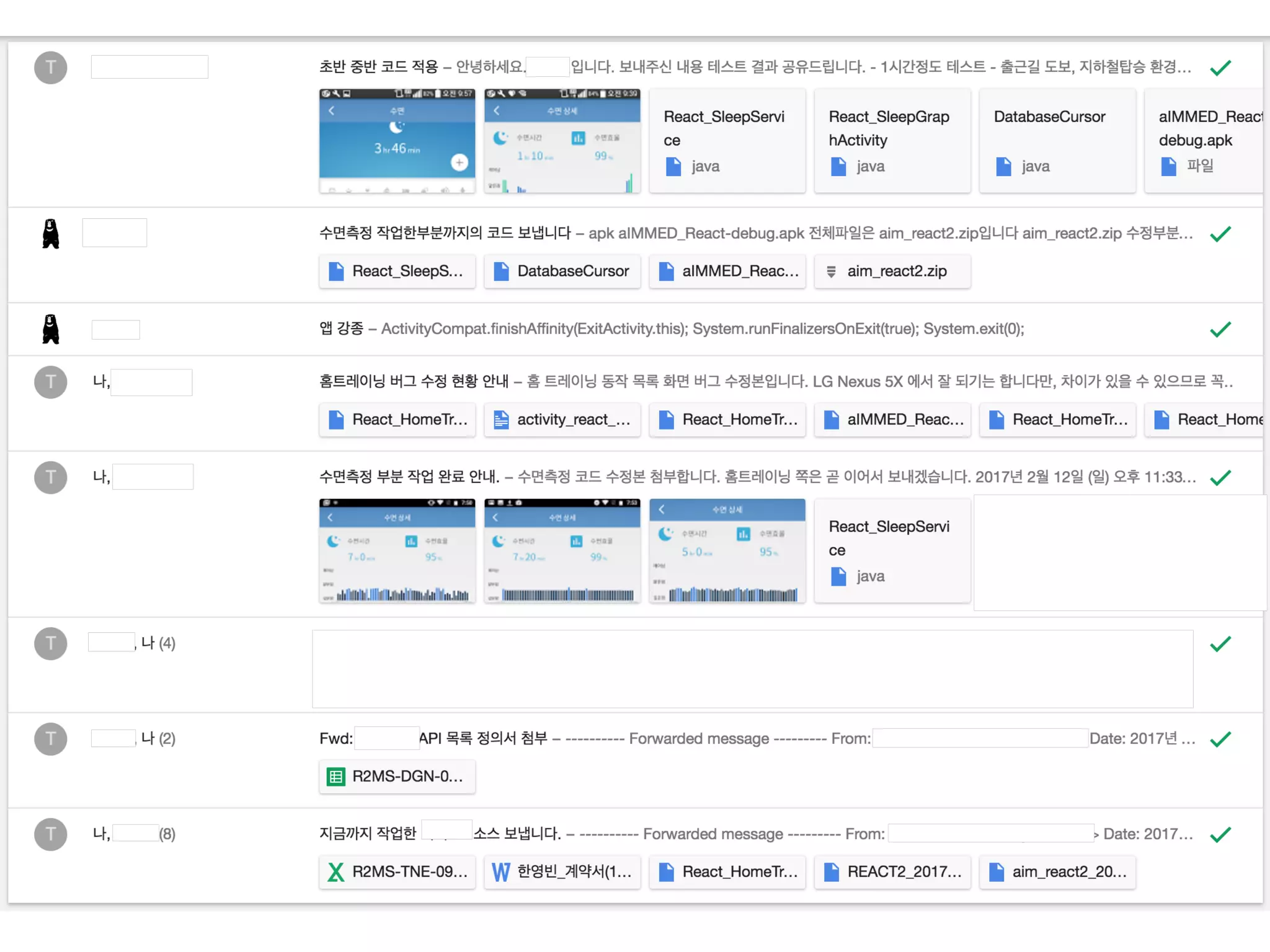Open the aim_react2.zip attachment chip
The width and height of the screenshot is (1270, 952).
point(892,271)
